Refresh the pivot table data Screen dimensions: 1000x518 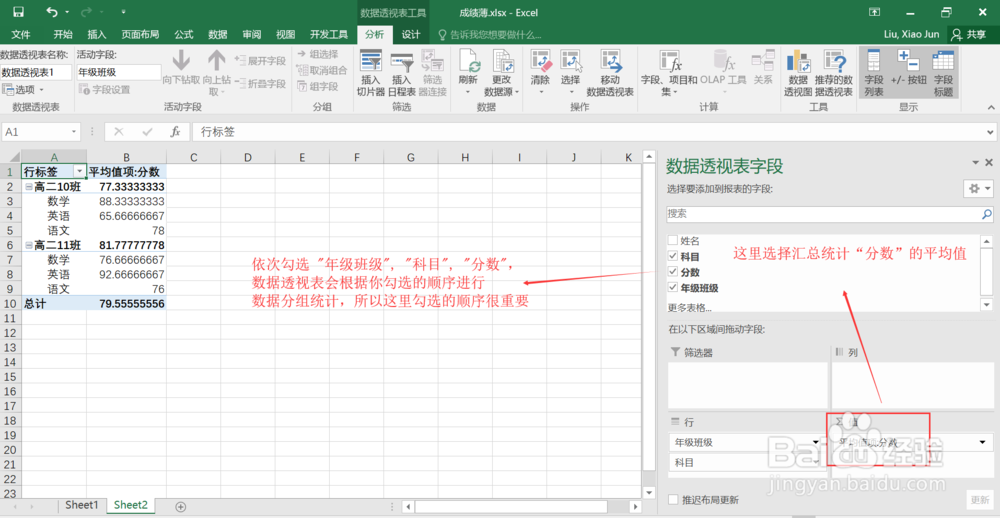click(467, 73)
